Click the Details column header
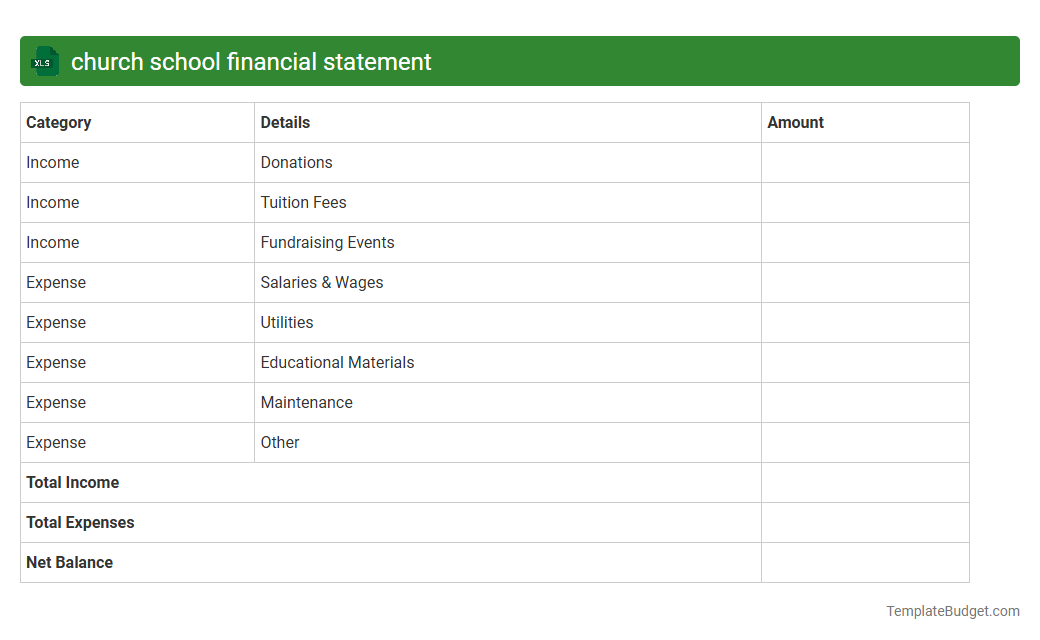 coord(284,122)
